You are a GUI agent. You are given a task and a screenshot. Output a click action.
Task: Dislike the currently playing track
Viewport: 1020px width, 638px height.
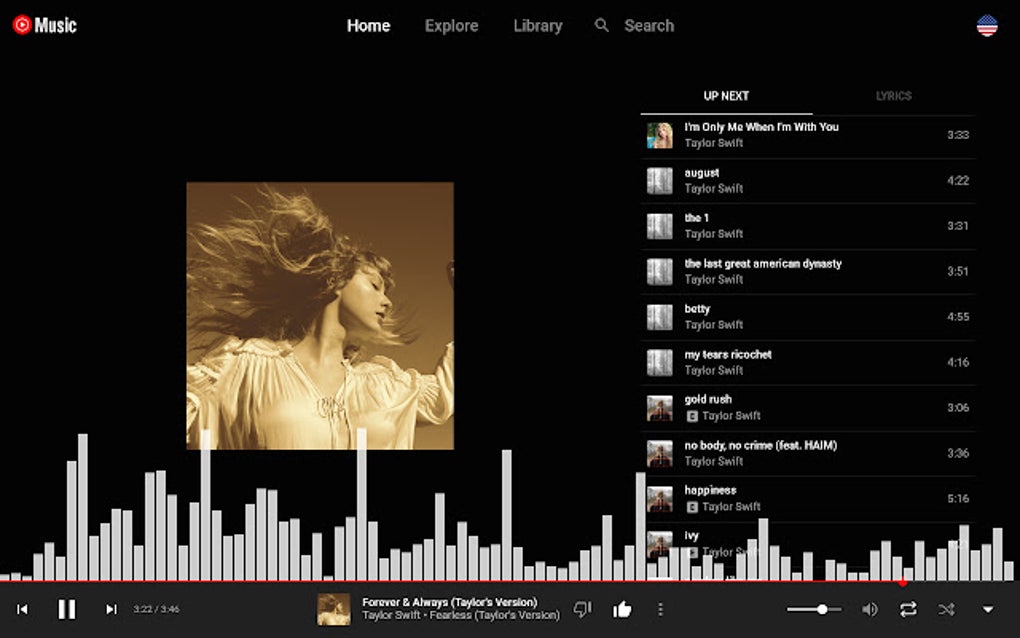tap(583, 608)
